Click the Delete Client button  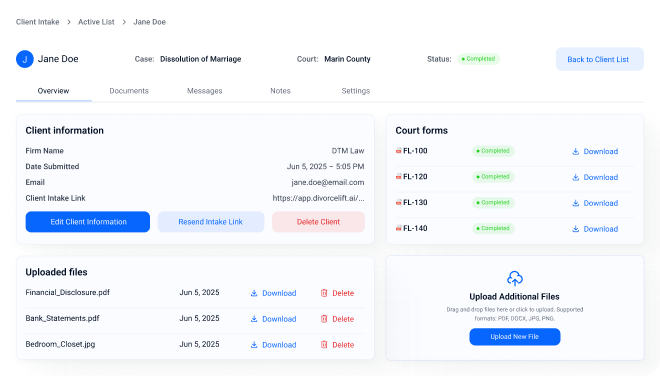318,222
